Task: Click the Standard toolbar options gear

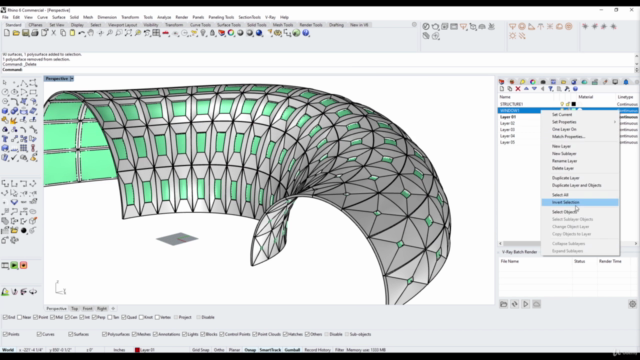Action: point(414,24)
